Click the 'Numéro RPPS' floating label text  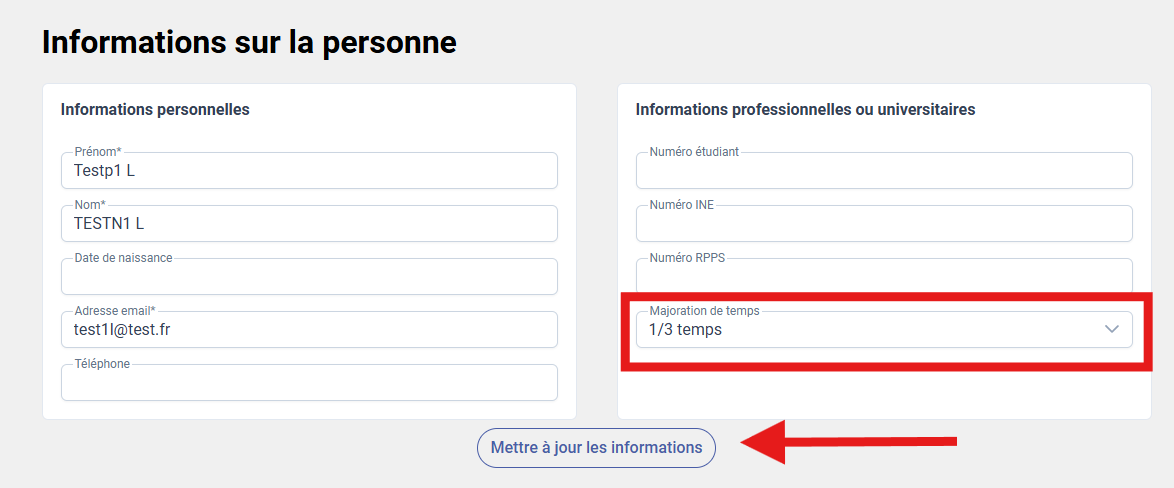(687, 258)
